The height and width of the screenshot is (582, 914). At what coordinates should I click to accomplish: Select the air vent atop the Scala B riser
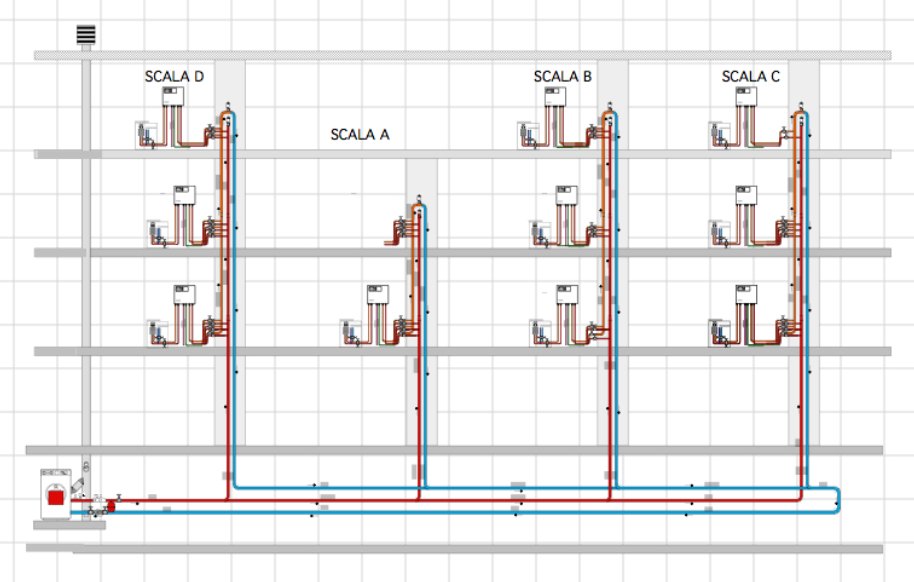tap(610, 106)
